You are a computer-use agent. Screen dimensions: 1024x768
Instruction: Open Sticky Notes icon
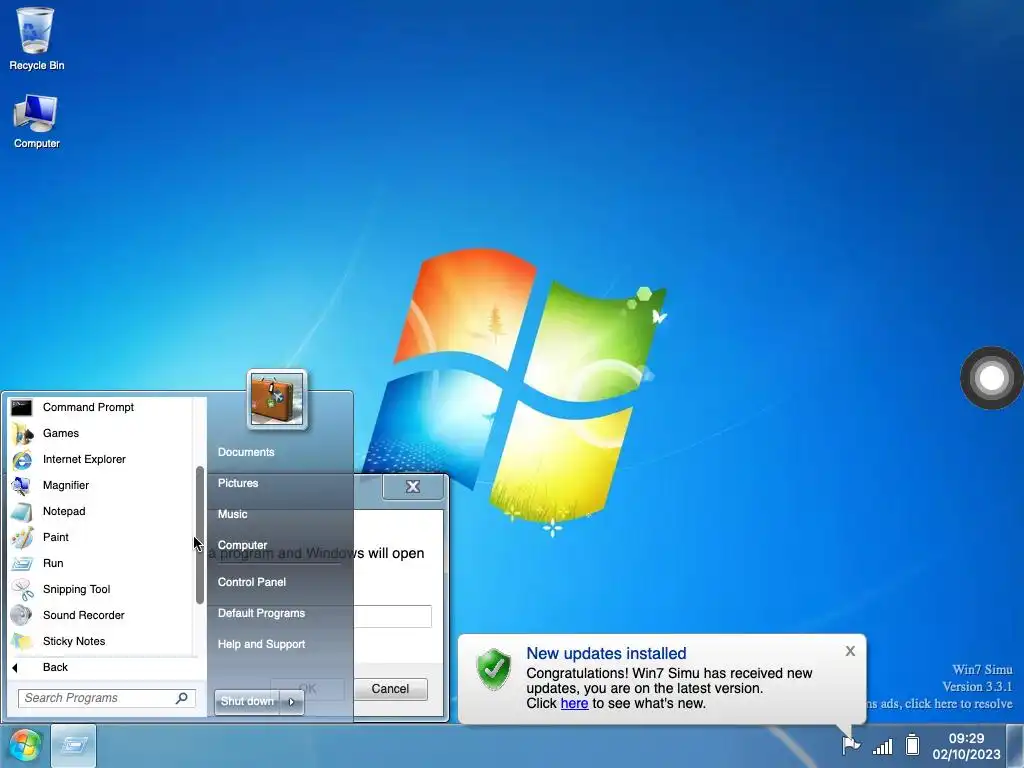point(22,641)
